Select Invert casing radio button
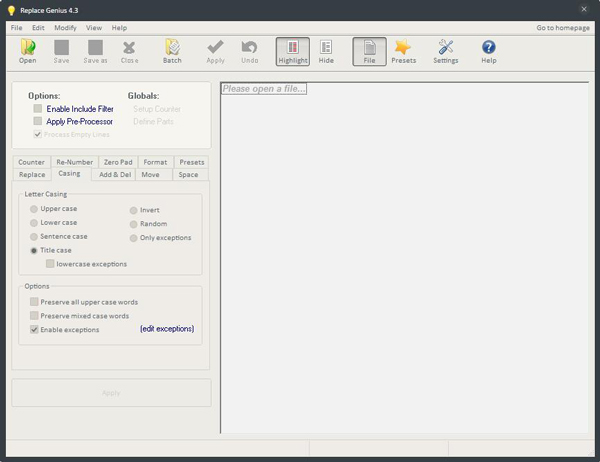Screen dimensions: 600x462 click(133, 210)
